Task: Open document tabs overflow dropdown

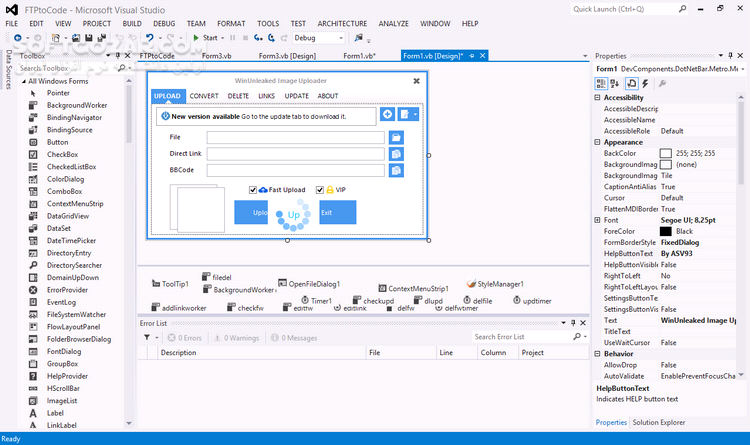Action: click(x=585, y=56)
